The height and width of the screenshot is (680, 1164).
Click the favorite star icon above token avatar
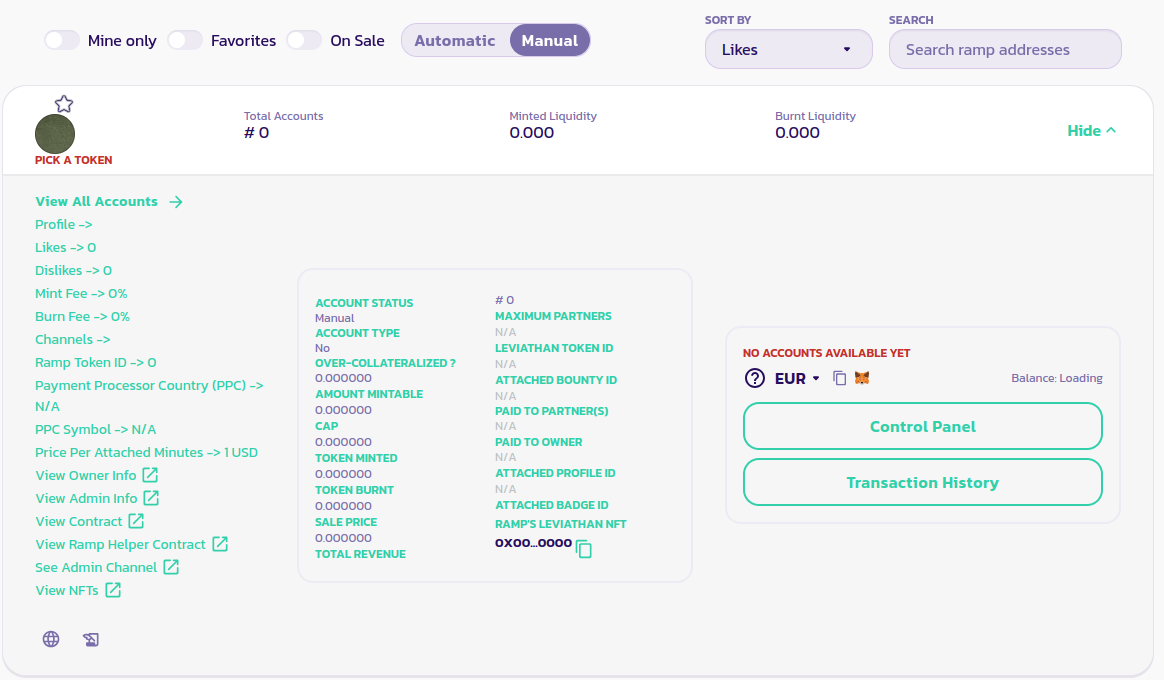[x=64, y=104]
